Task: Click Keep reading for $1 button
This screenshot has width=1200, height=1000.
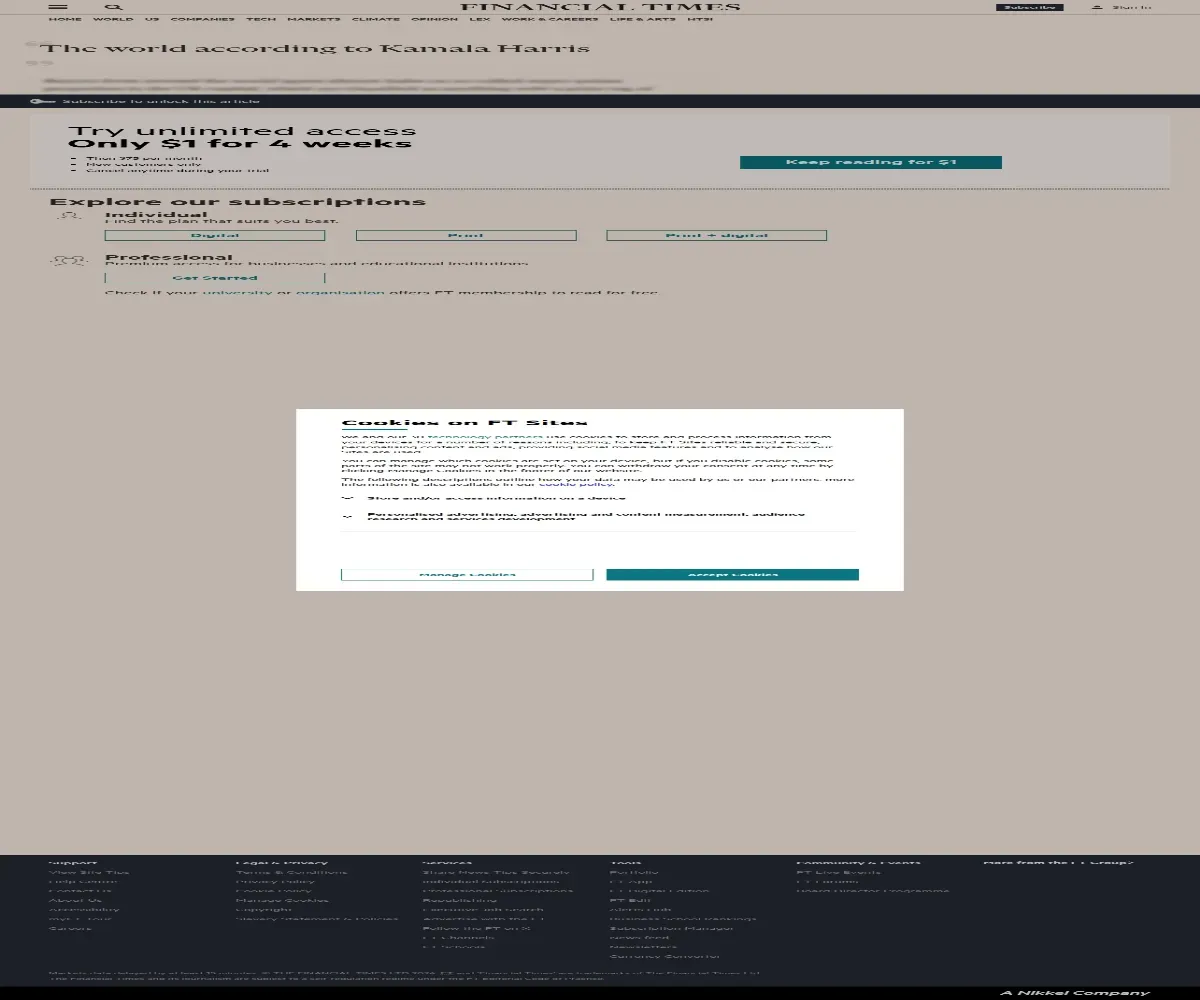Action: point(870,162)
